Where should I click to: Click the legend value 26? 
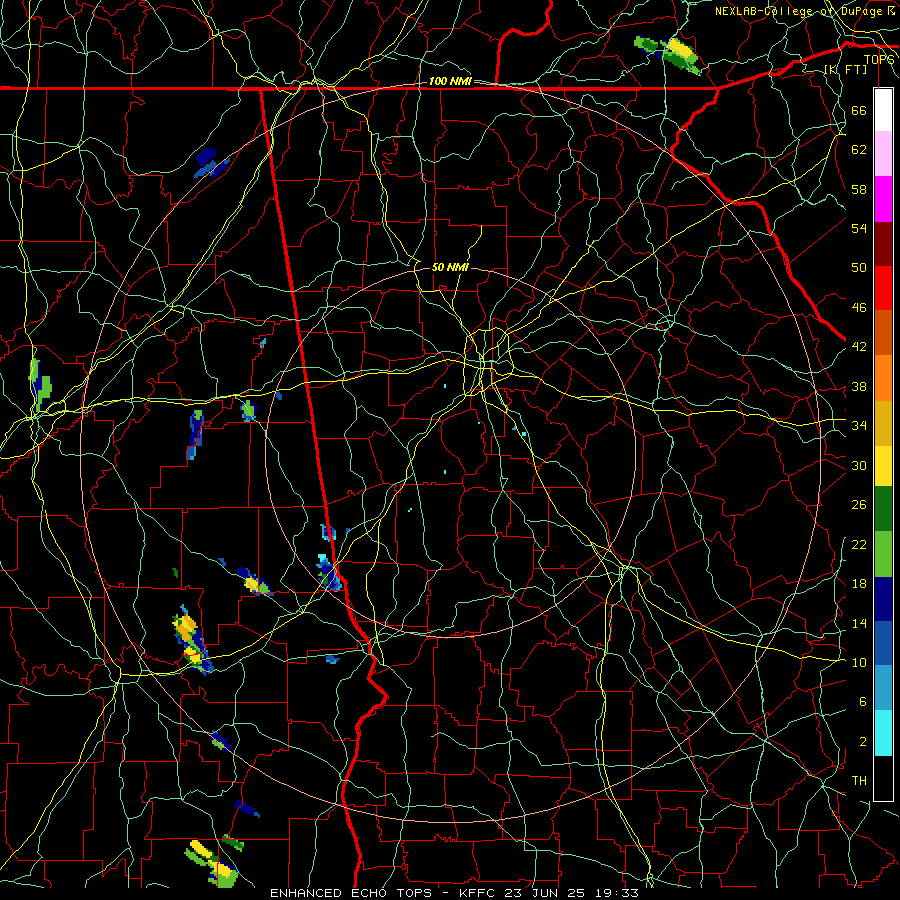pos(859,505)
